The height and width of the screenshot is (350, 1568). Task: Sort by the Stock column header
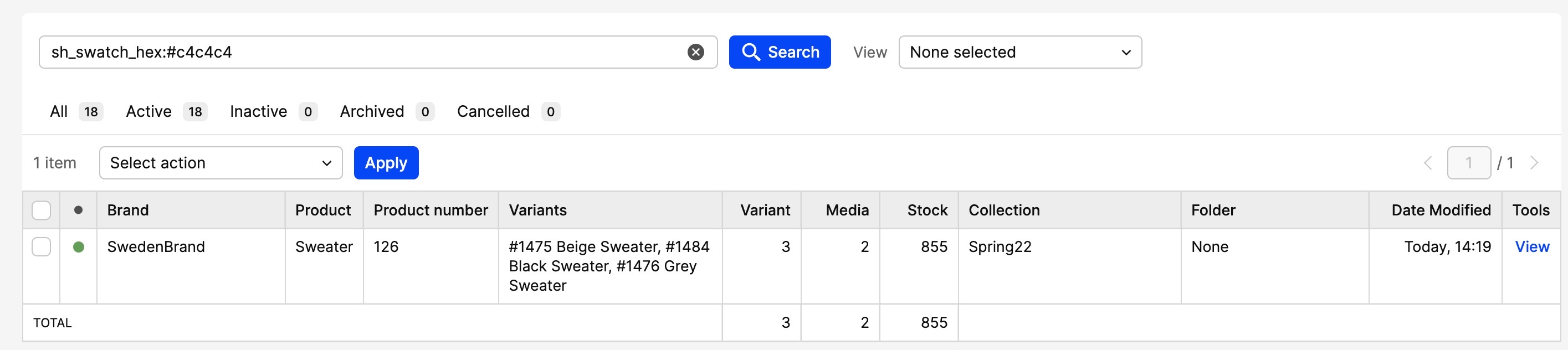click(926, 210)
